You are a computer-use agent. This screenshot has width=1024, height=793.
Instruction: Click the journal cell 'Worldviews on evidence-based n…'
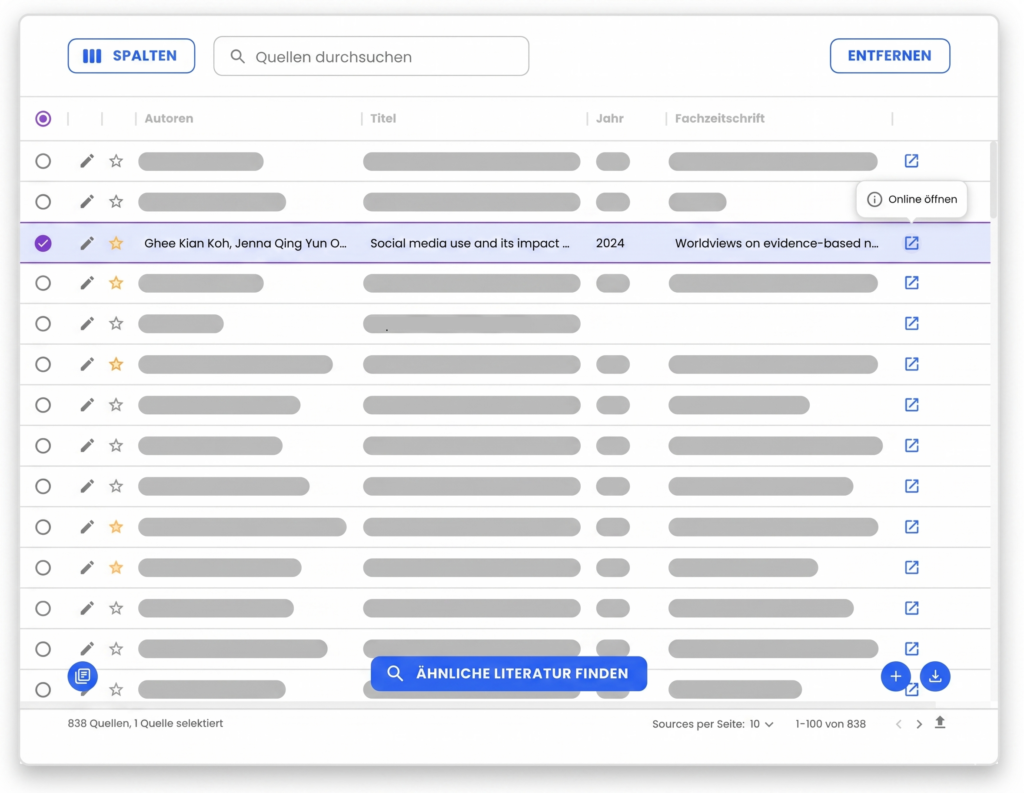tap(776, 243)
